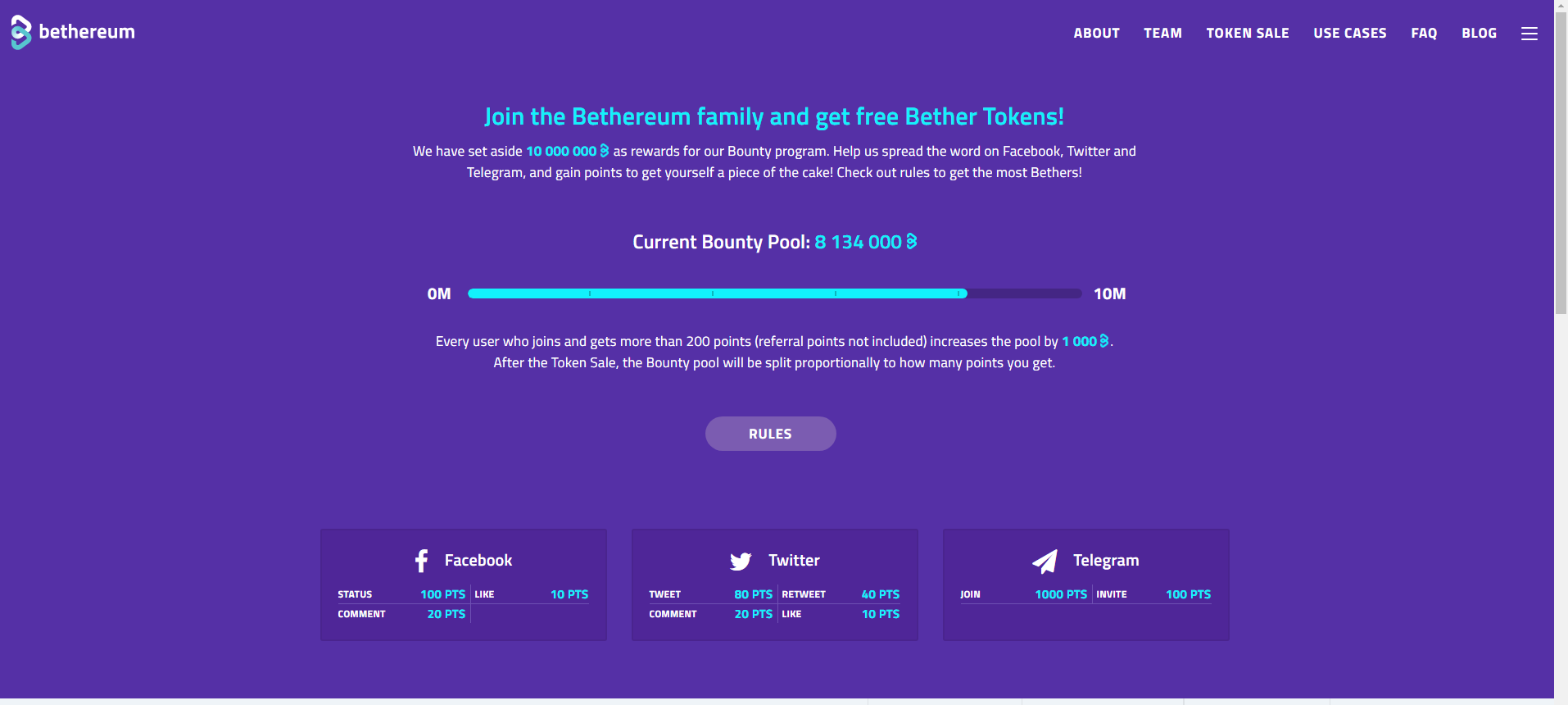Open the Use Cases page
Image resolution: width=1568 pixels, height=705 pixels.
pyautogui.click(x=1349, y=34)
